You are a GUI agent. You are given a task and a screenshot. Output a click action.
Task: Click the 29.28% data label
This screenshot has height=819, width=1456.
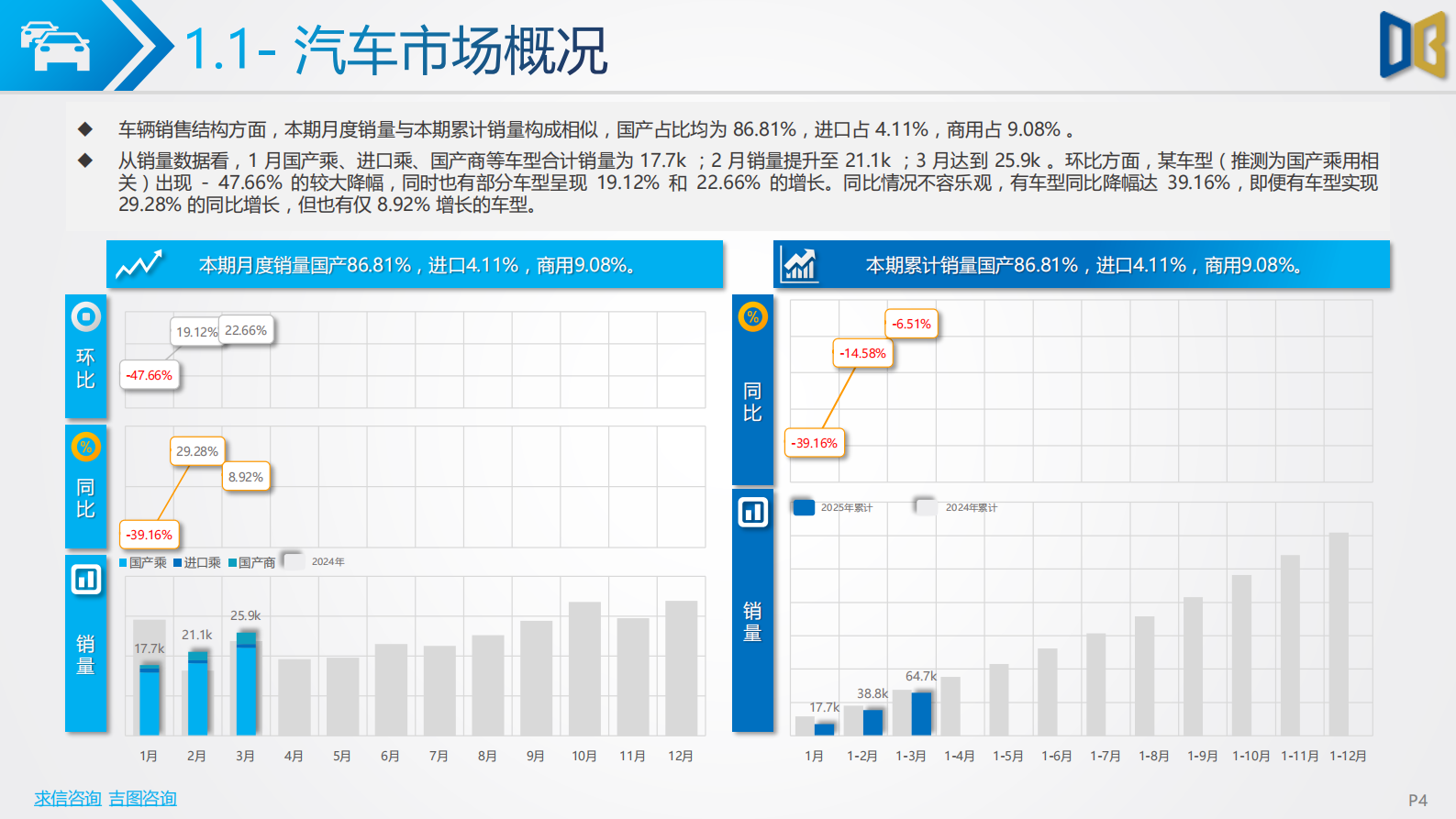pyautogui.click(x=197, y=451)
